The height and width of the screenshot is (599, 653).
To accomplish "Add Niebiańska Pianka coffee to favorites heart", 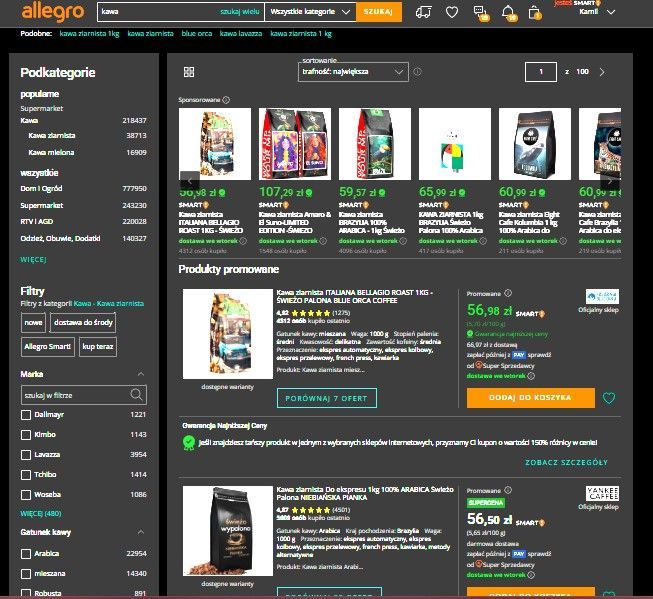I will (x=609, y=595).
